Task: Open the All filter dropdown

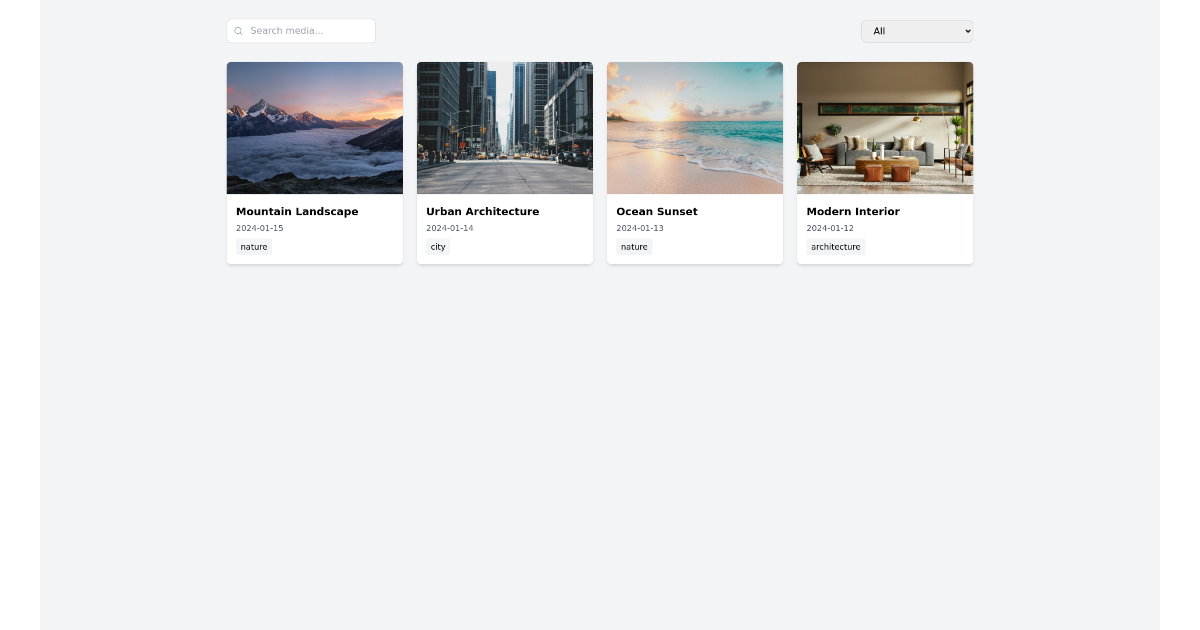Action: [x=916, y=31]
